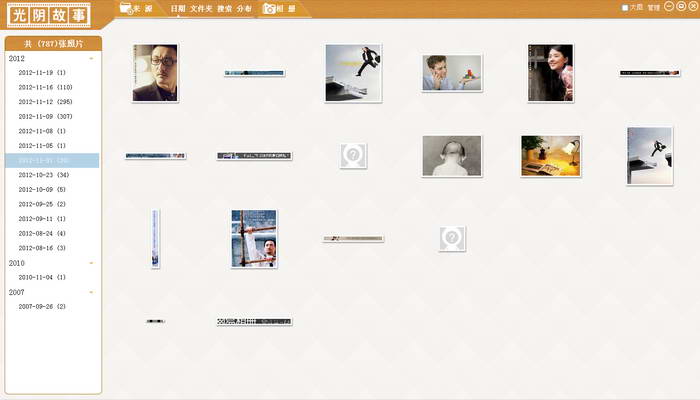700x400 pixels.
Task: Open the child wearing headphones thumbnail
Action: 452,156
